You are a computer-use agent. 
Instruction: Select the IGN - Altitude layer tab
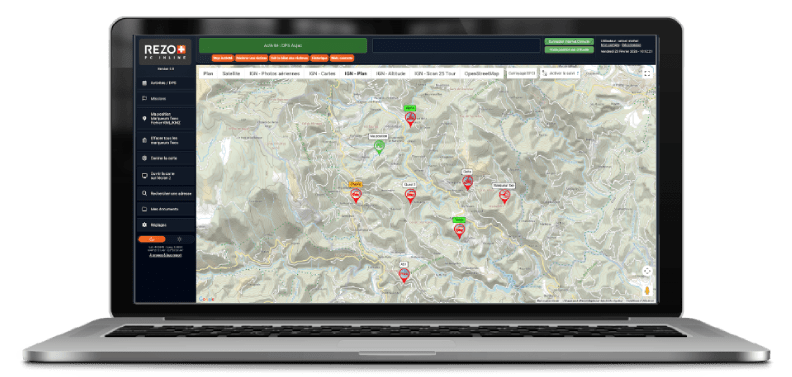click(391, 74)
